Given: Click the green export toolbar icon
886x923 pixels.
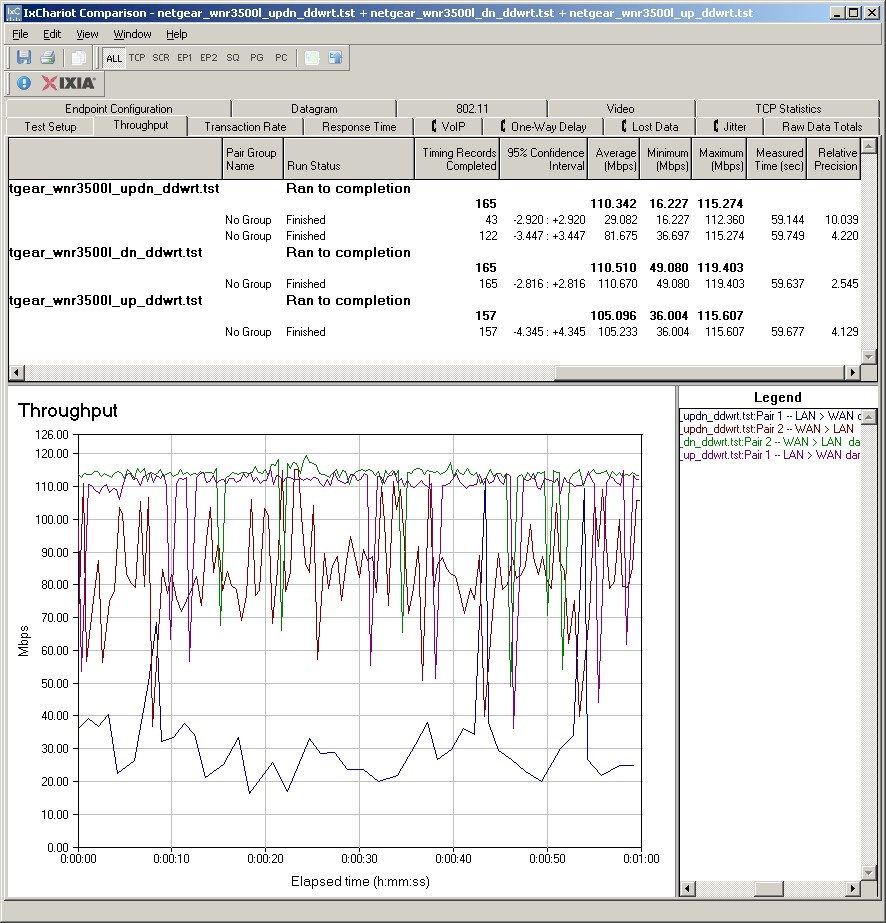Looking at the screenshot, I should [x=312, y=58].
